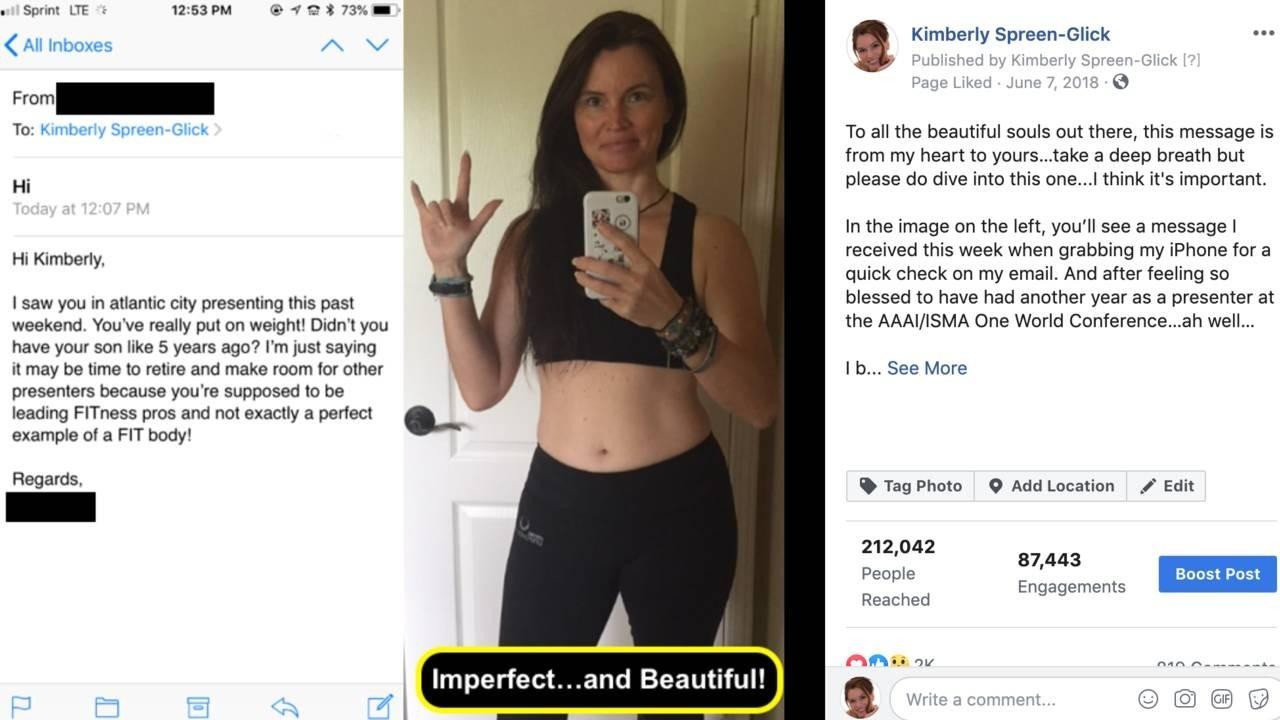This screenshot has width=1280, height=720.
Task: Archive the email message
Action: click(x=198, y=706)
